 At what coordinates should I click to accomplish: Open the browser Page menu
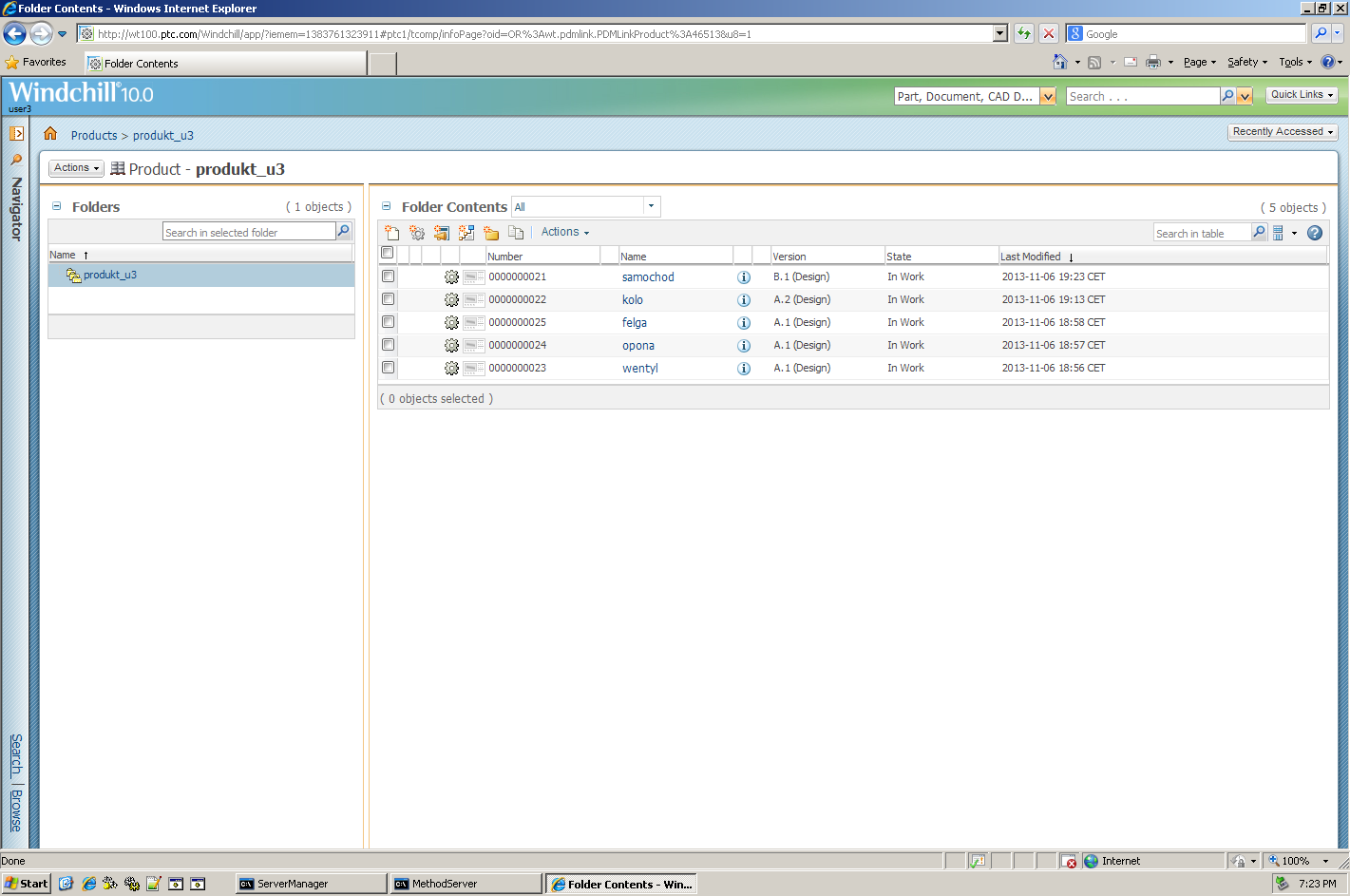tap(1200, 62)
